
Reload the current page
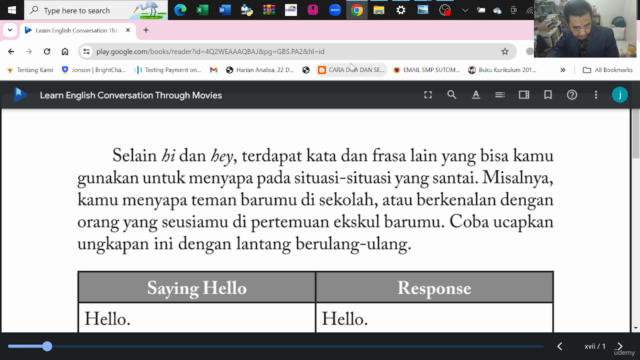(47, 51)
